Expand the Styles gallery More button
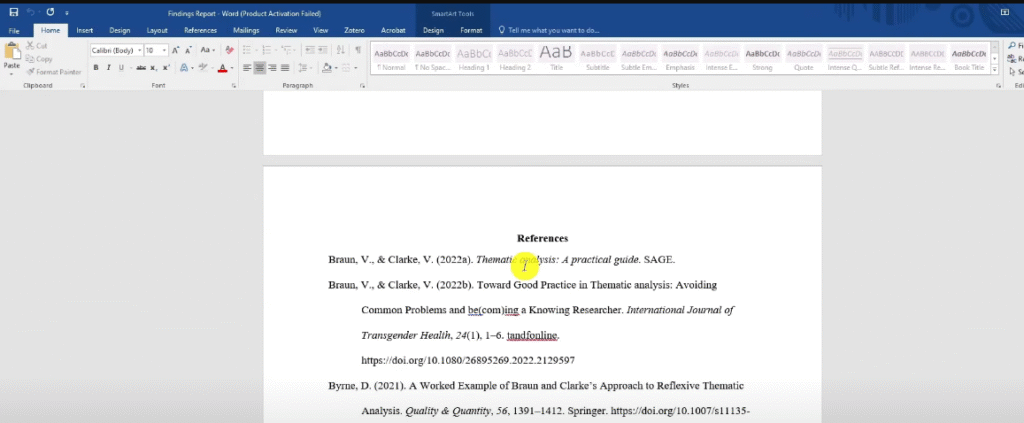This screenshot has width=1024, height=423. (x=995, y=68)
